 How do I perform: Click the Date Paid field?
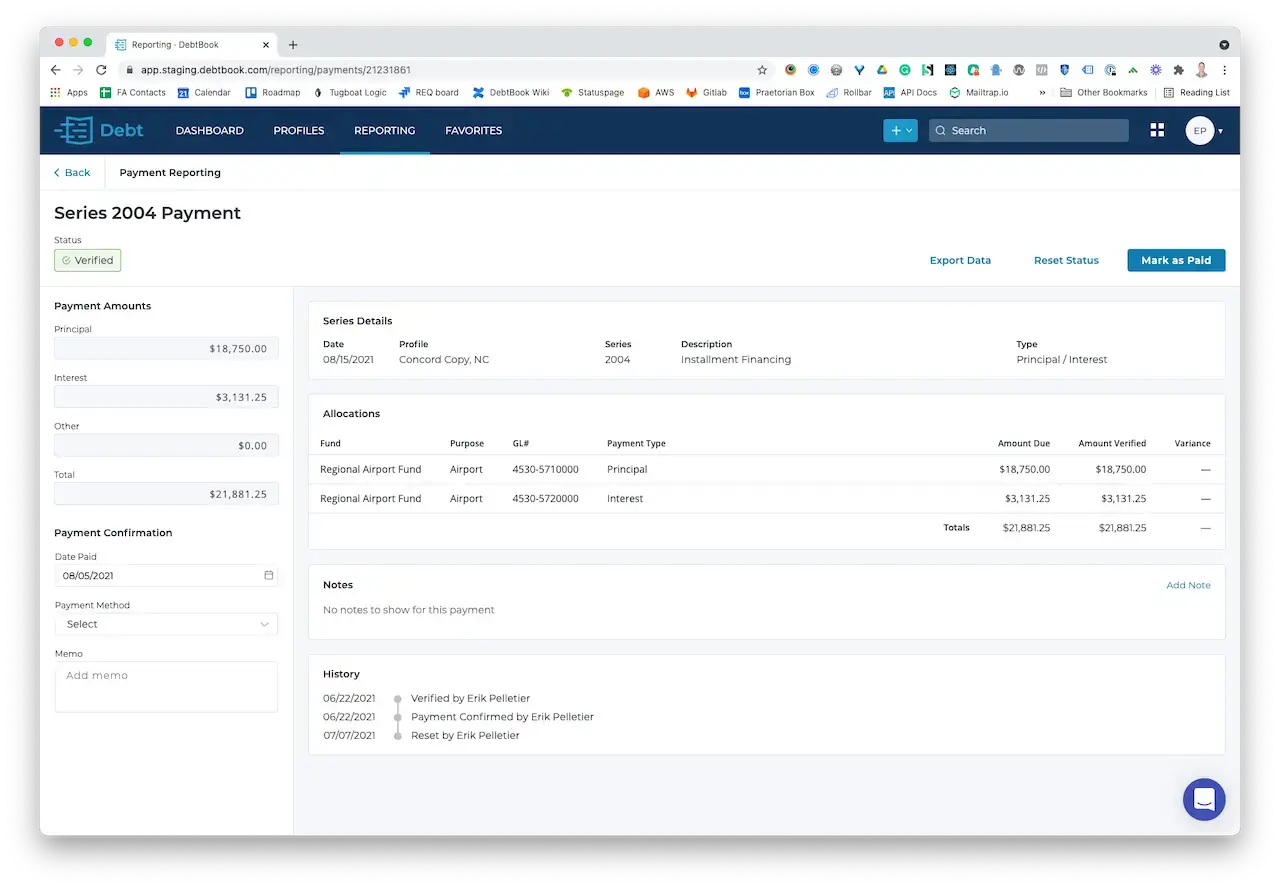[166, 575]
